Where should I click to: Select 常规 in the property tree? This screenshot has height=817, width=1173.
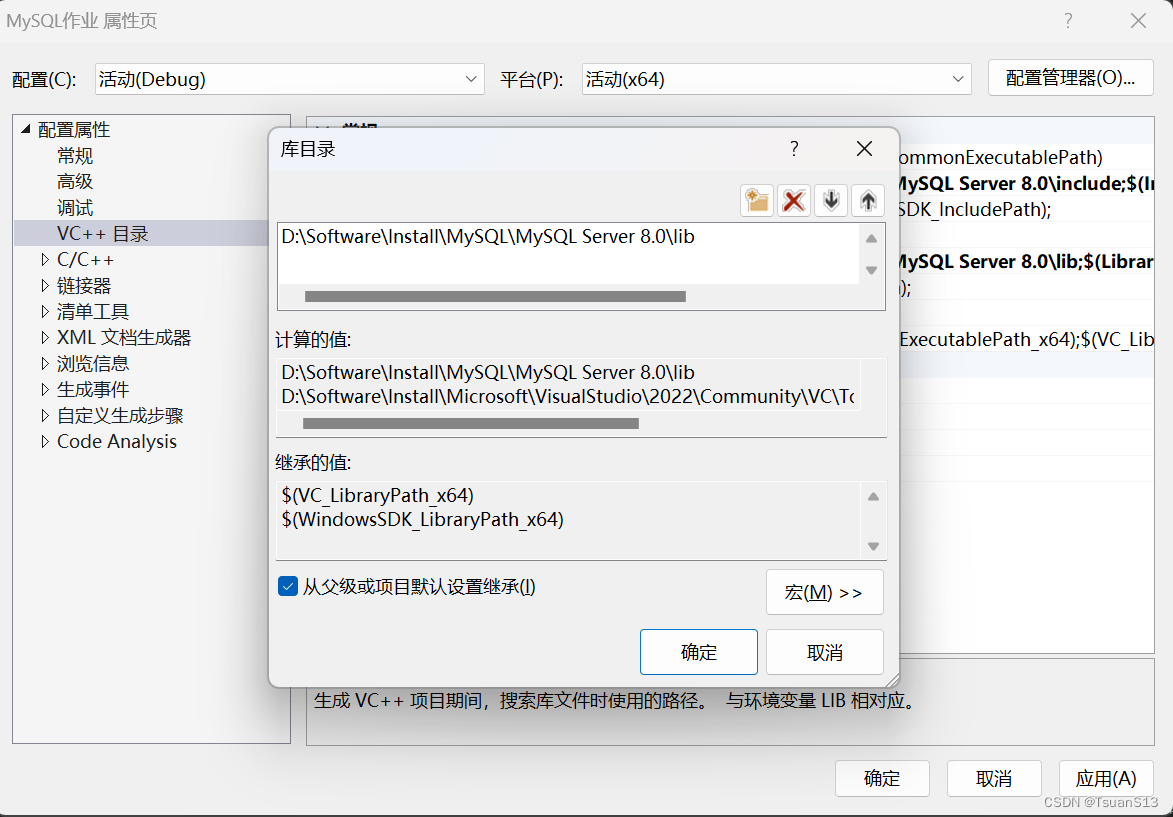pos(75,156)
